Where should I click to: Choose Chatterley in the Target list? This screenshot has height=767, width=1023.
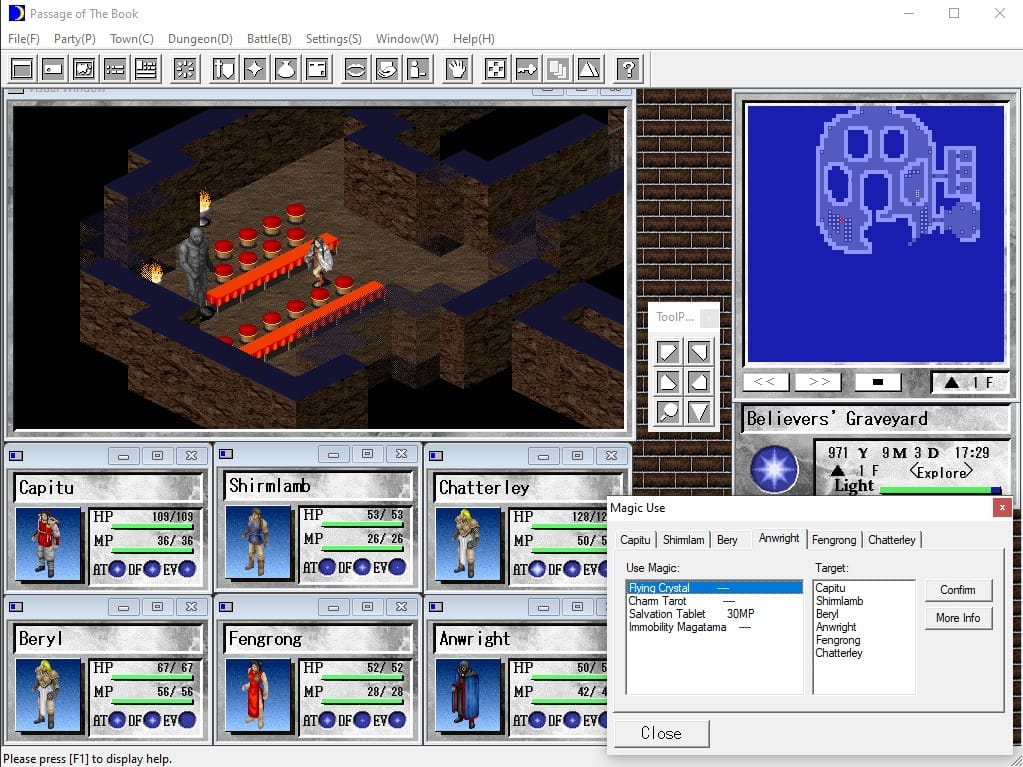pos(838,653)
